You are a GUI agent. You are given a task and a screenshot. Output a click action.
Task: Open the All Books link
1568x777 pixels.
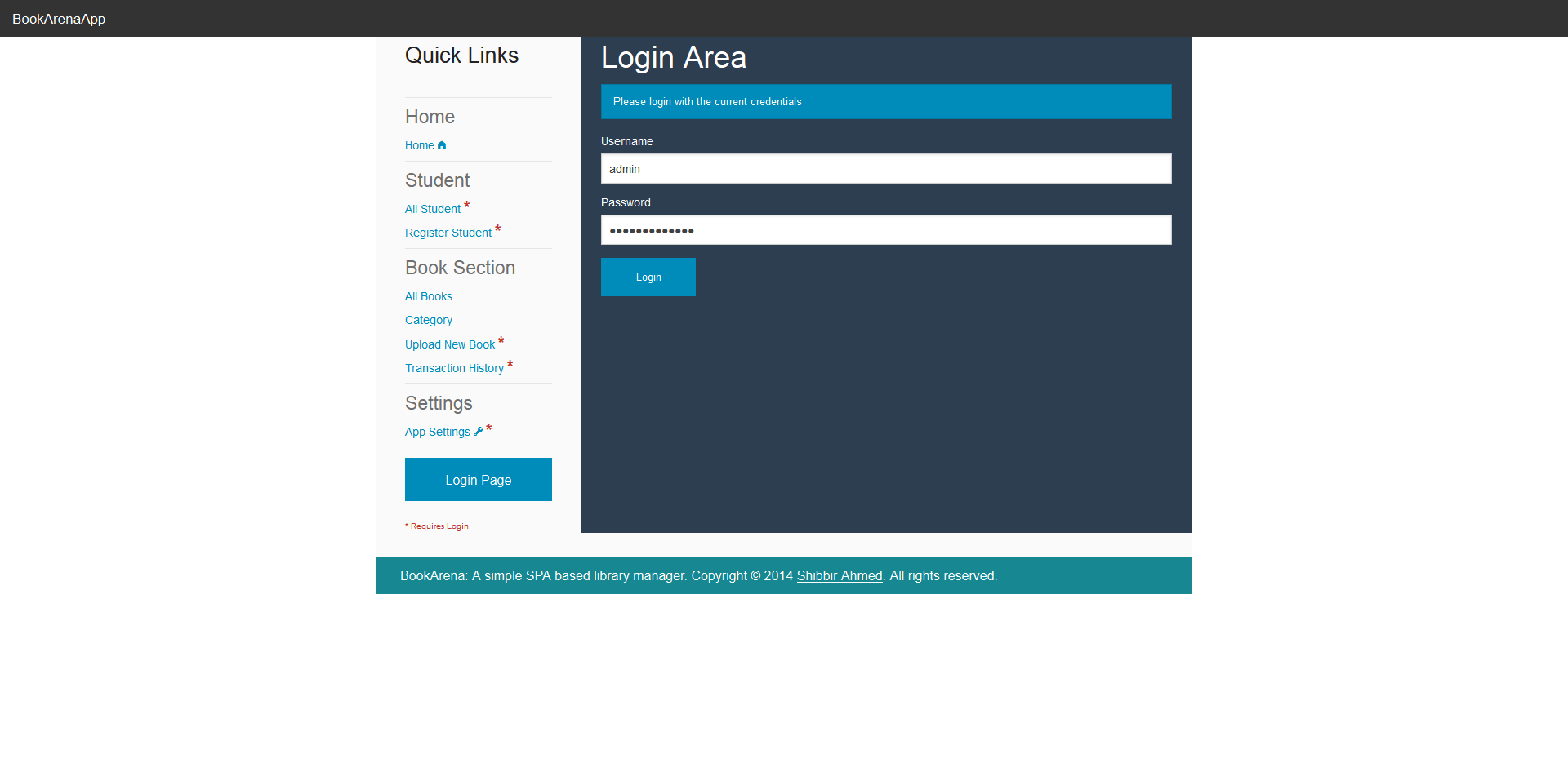coord(428,297)
